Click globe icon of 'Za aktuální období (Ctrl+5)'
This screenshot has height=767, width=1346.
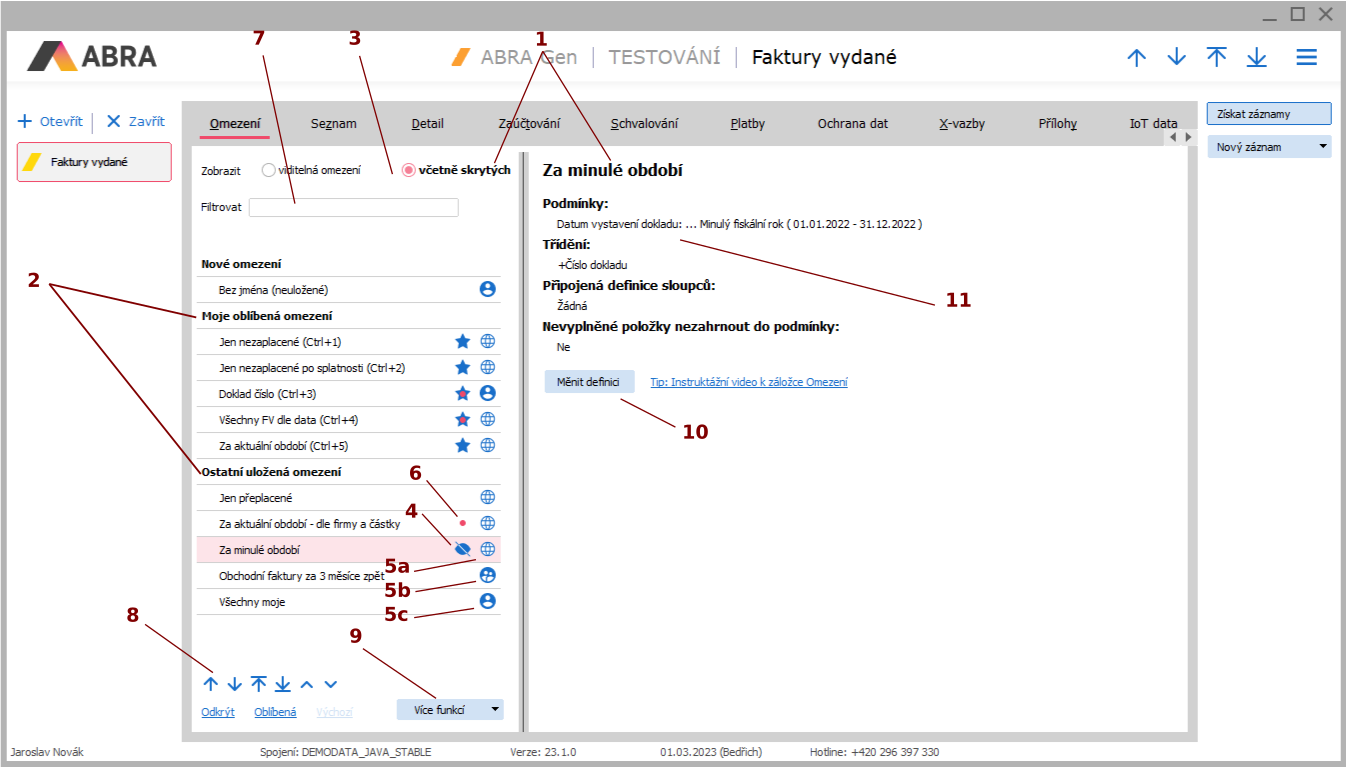tap(488, 445)
